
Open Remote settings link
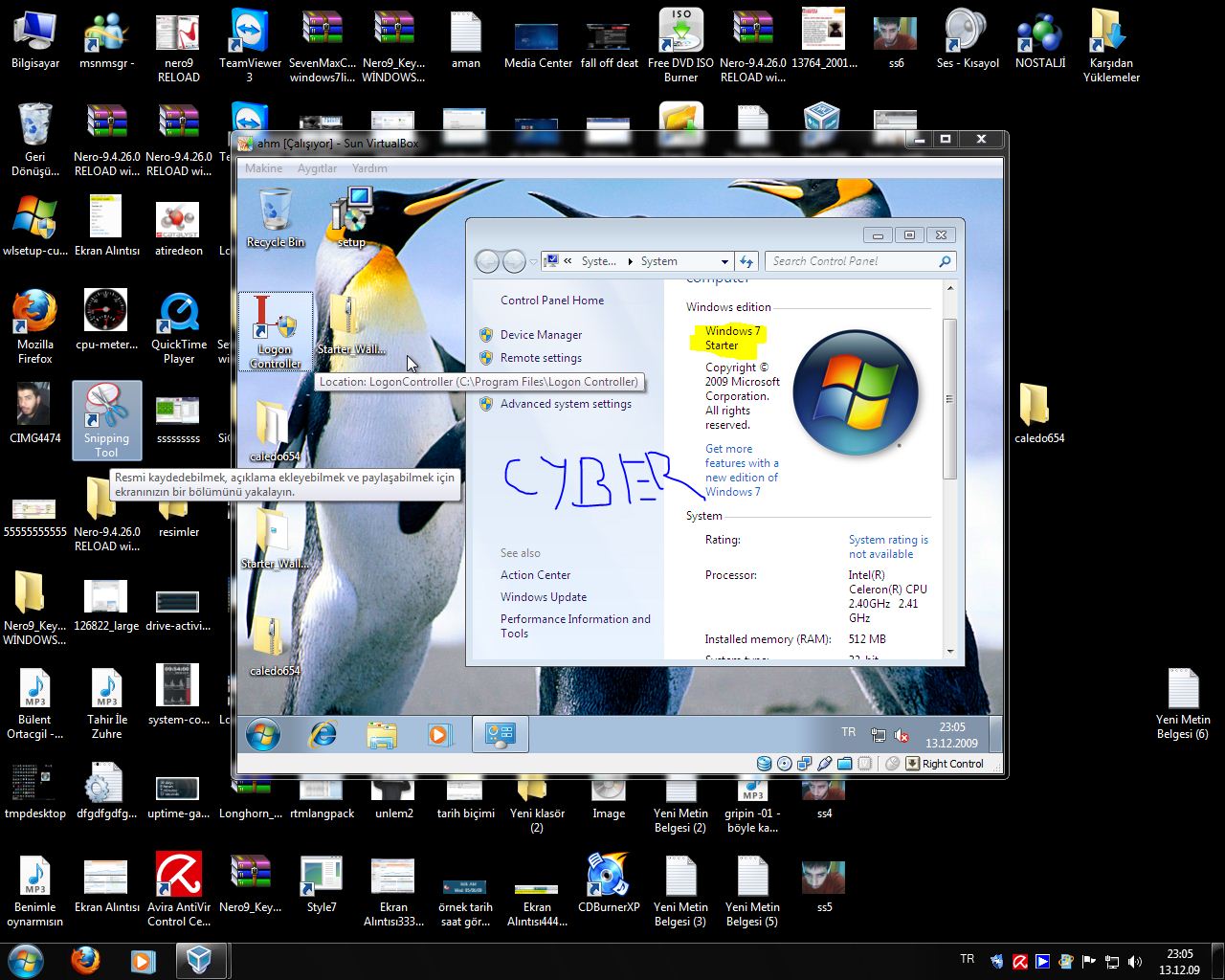point(541,358)
